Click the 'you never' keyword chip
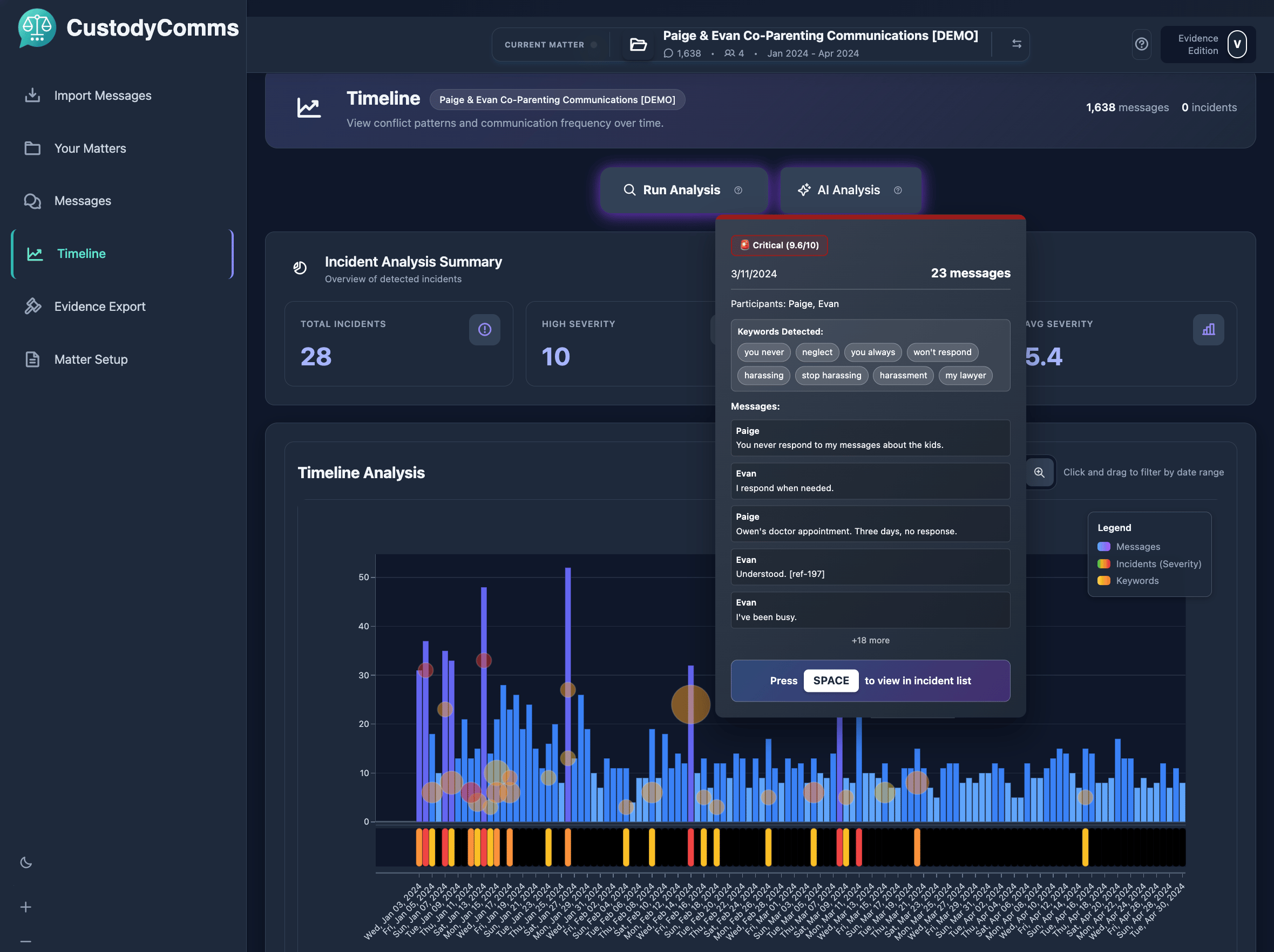 click(764, 352)
